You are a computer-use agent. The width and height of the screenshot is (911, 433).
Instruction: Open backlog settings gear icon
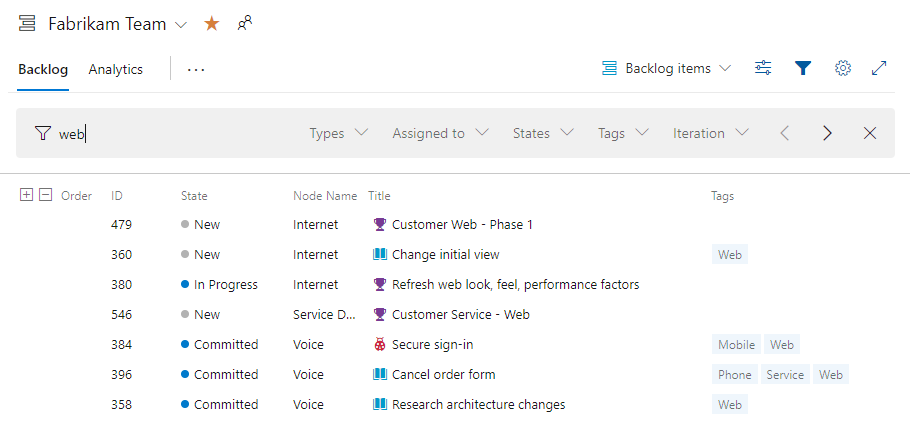click(x=843, y=68)
